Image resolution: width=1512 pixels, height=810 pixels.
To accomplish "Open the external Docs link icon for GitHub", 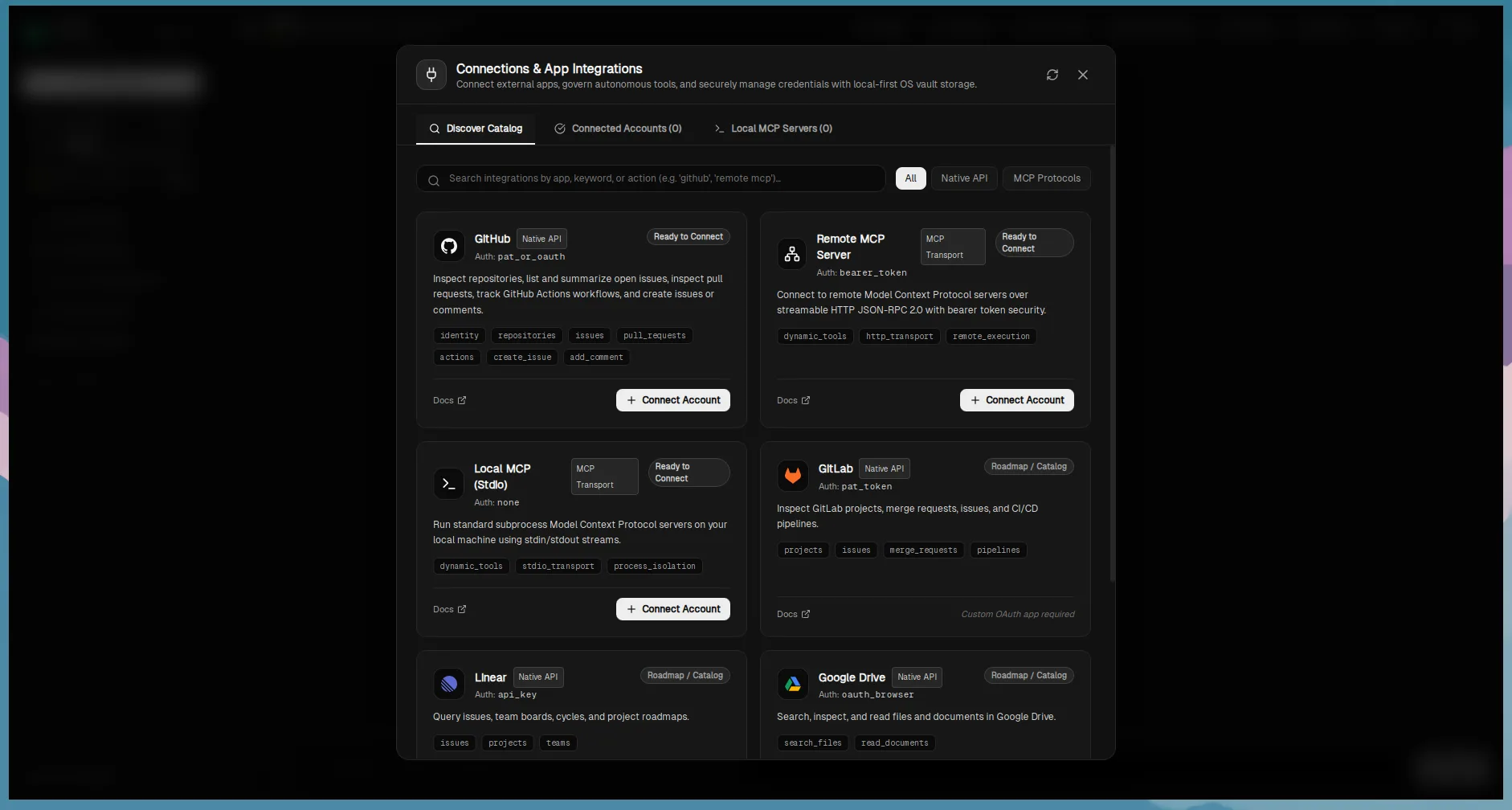I will pos(462,400).
